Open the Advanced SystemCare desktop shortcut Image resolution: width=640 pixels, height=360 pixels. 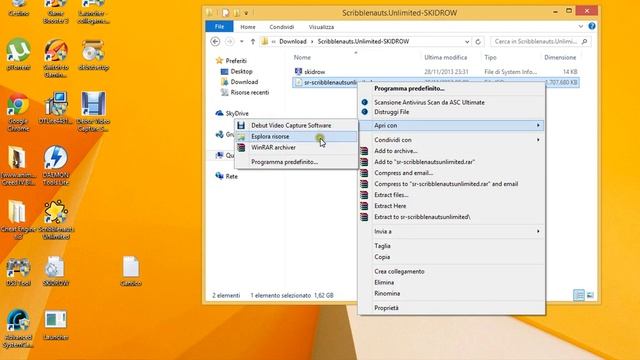tap(18, 329)
